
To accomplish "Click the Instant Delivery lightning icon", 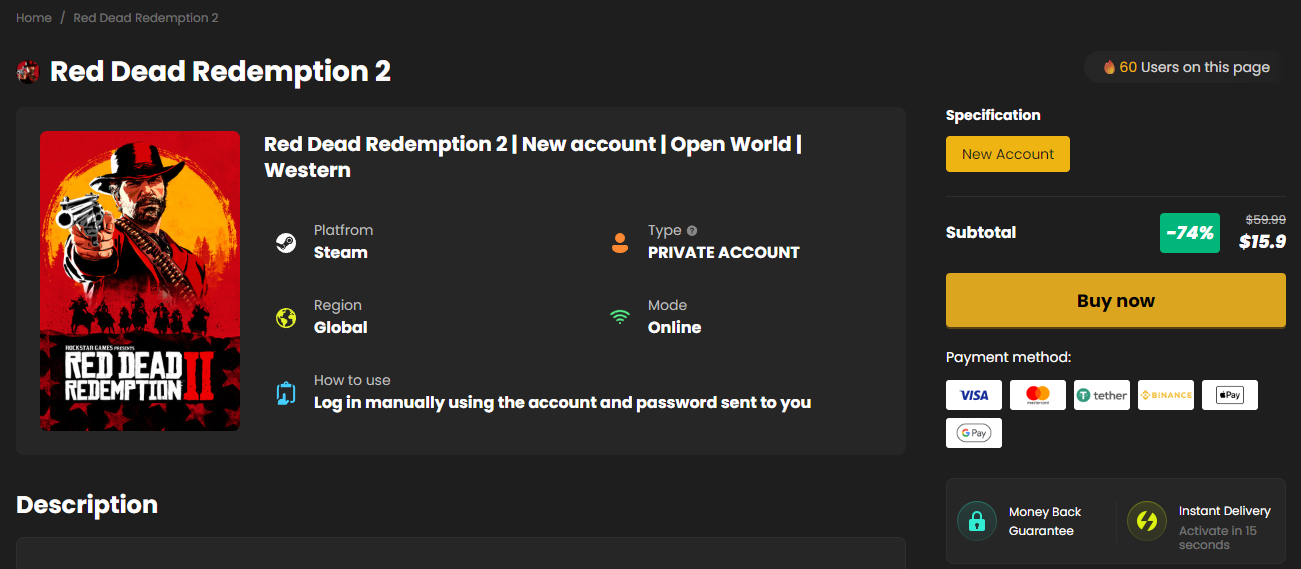I will click(1147, 521).
